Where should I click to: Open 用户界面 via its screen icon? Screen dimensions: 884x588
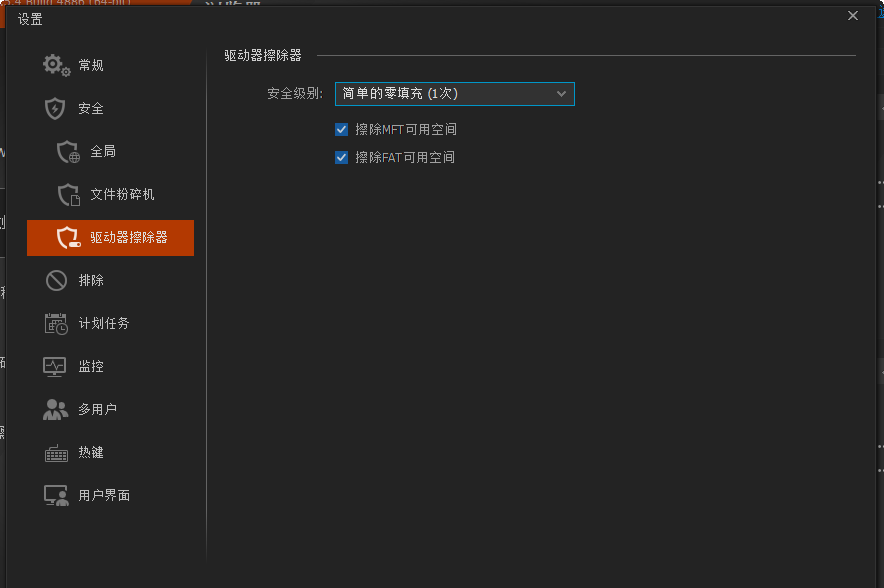point(56,495)
